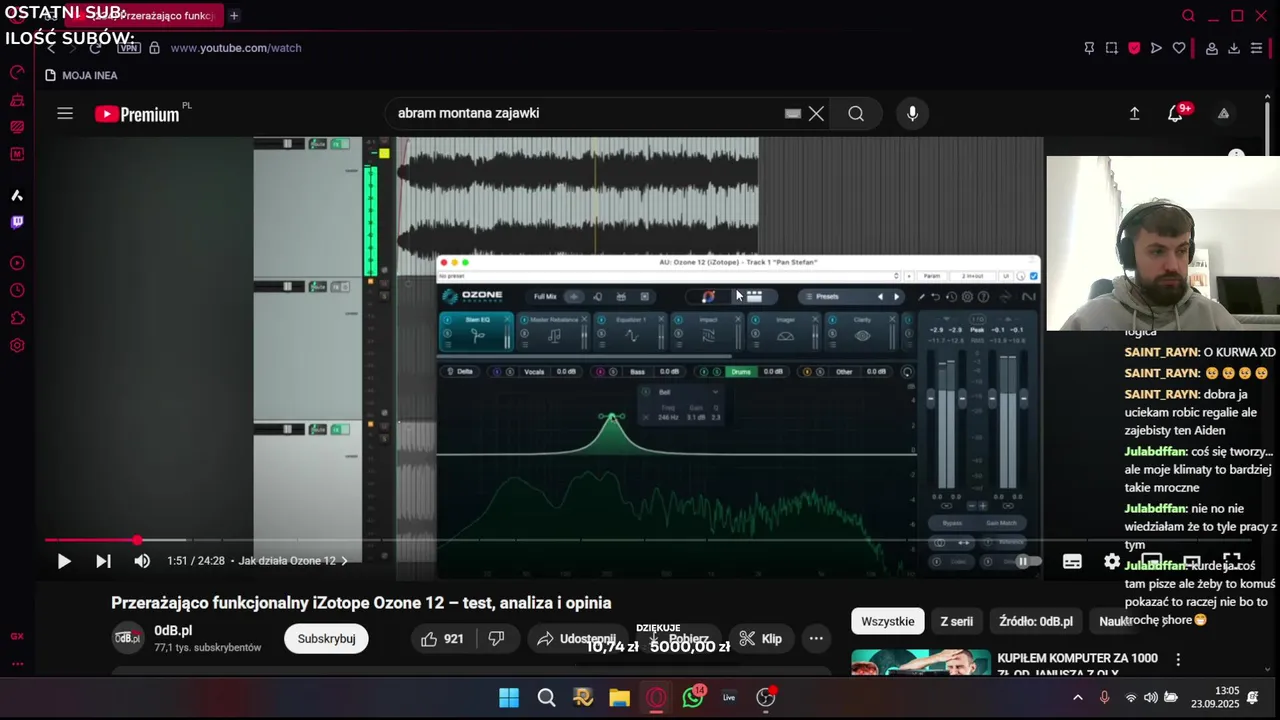This screenshot has height=720, width=1280.
Task: Focus the YouTube search field
Action: tap(585, 114)
